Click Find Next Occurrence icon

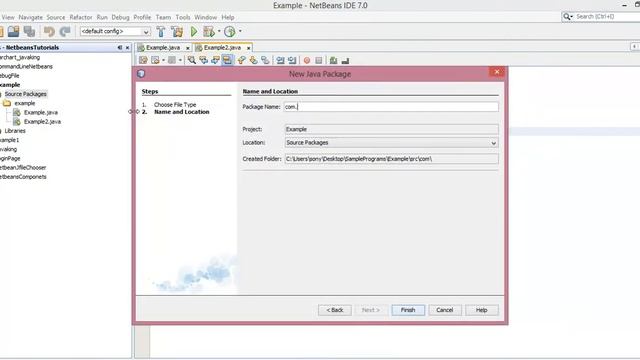click(215, 60)
